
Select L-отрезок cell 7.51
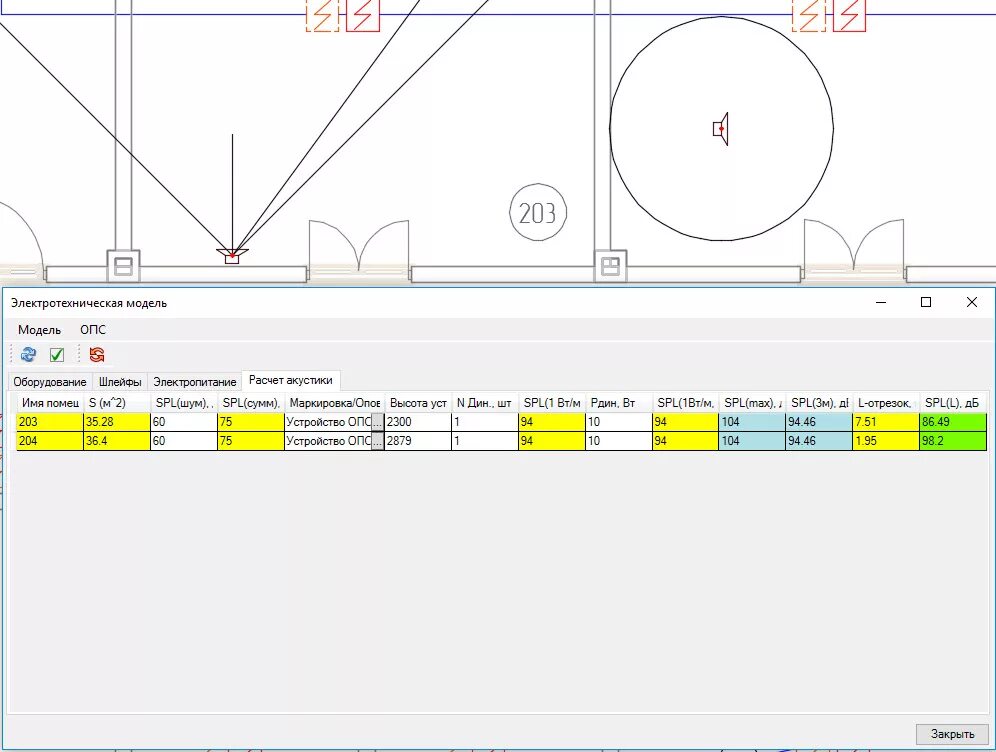point(886,422)
